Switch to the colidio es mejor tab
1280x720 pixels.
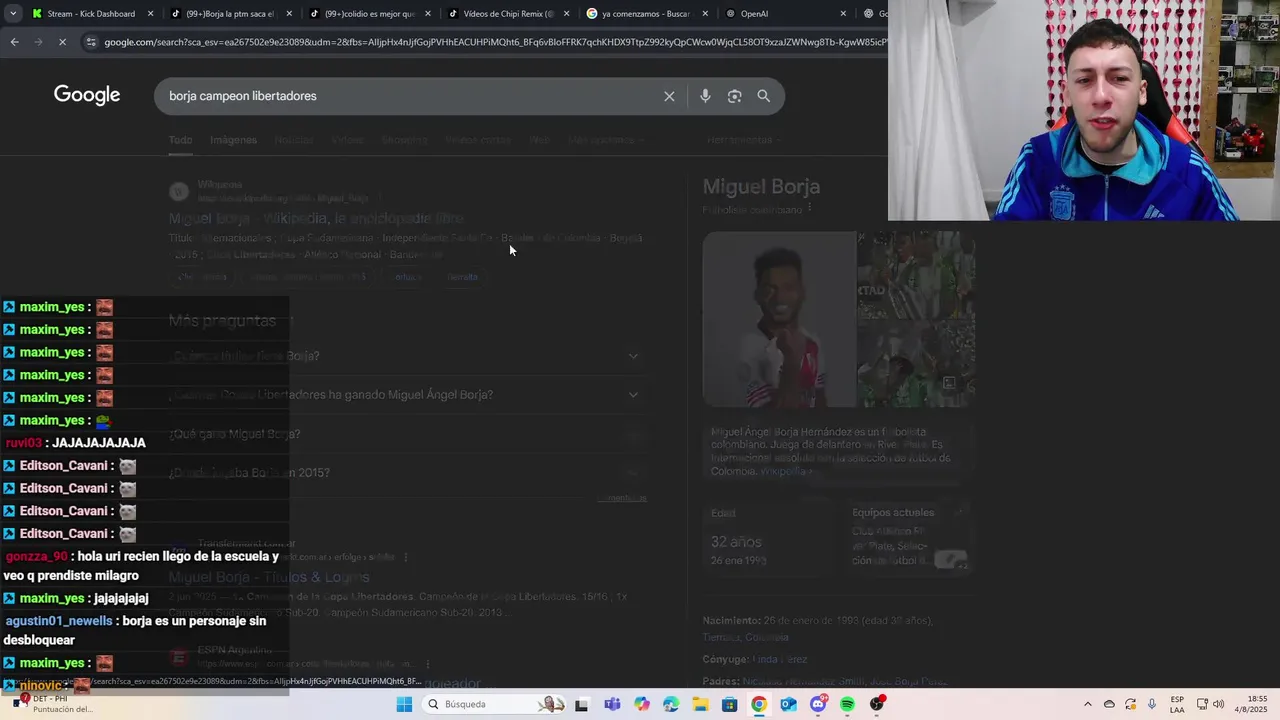coord(367,14)
